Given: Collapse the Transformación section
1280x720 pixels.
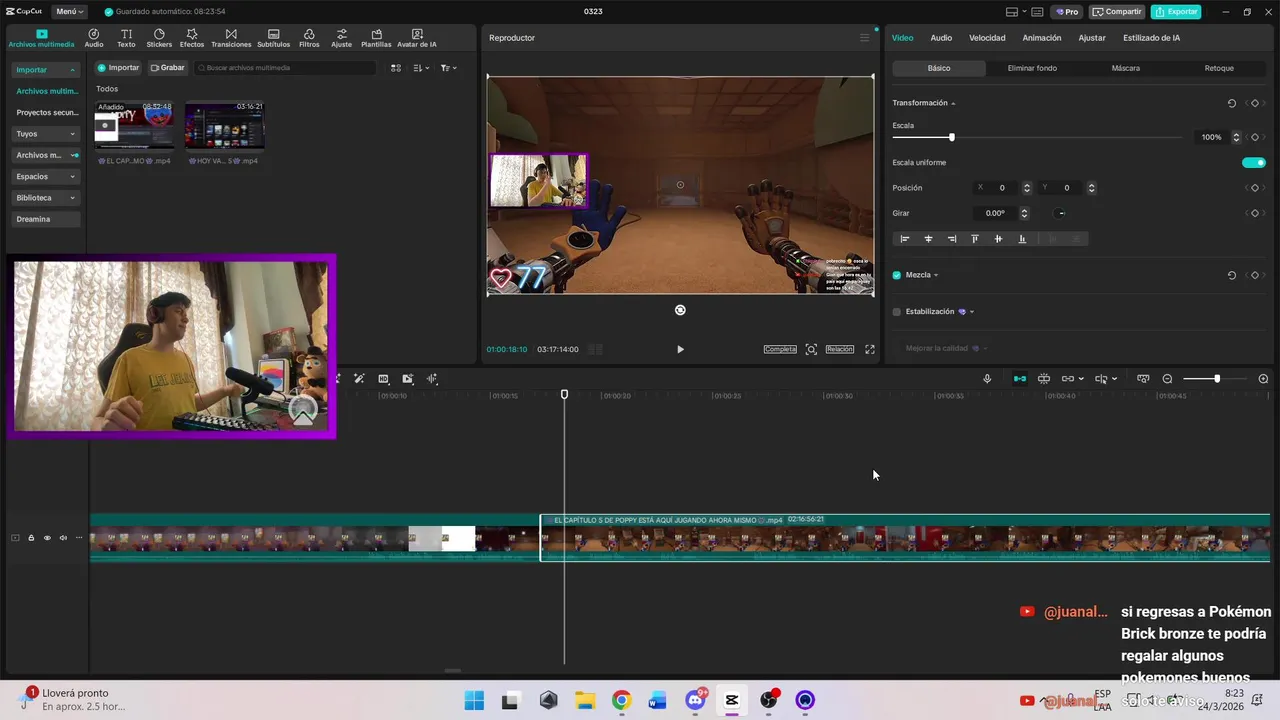Looking at the screenshot, I should tap(953, 104).
